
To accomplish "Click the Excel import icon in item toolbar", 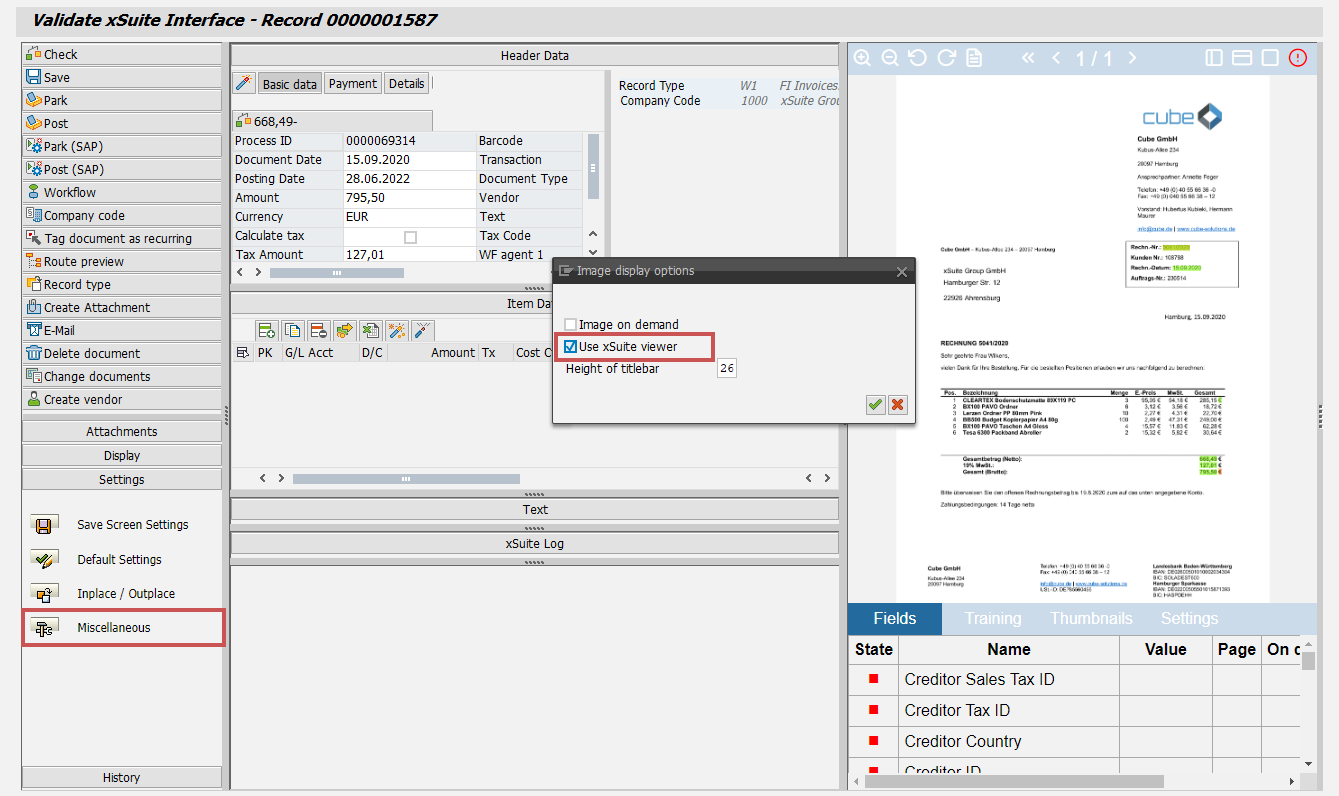I will pyautogui.click(x=370, y=330).
